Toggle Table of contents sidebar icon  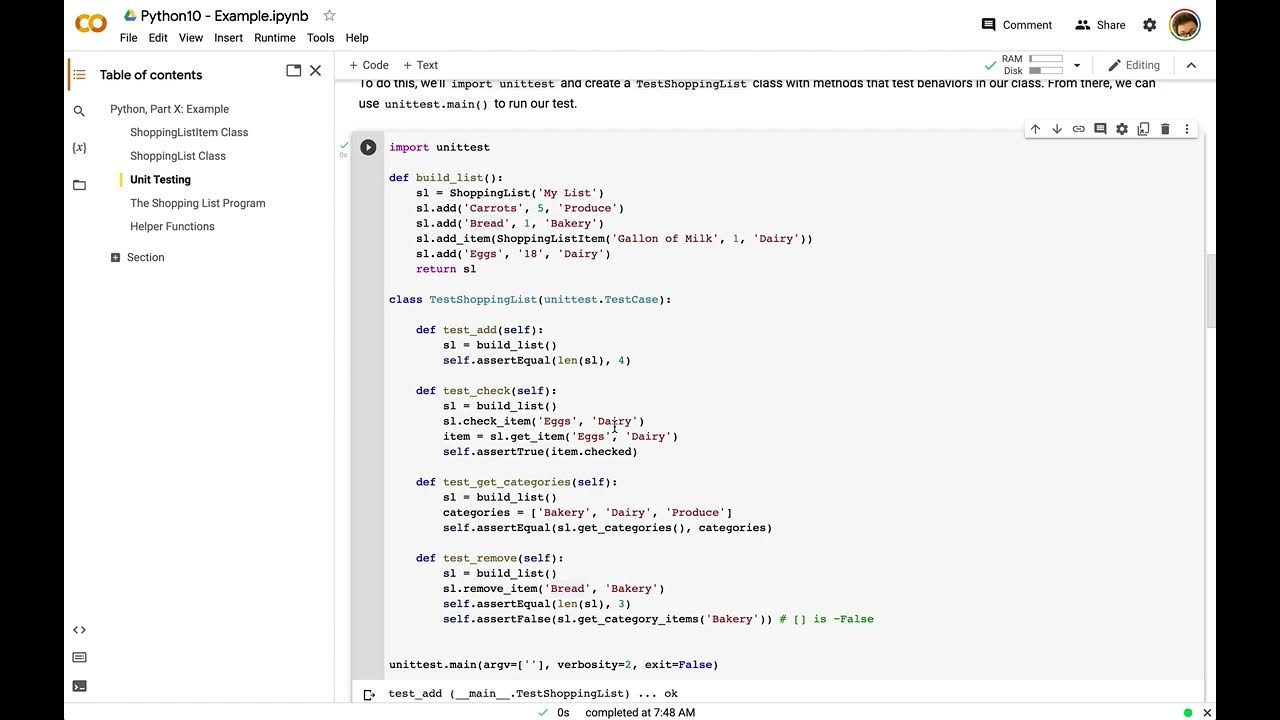(79, 74)
